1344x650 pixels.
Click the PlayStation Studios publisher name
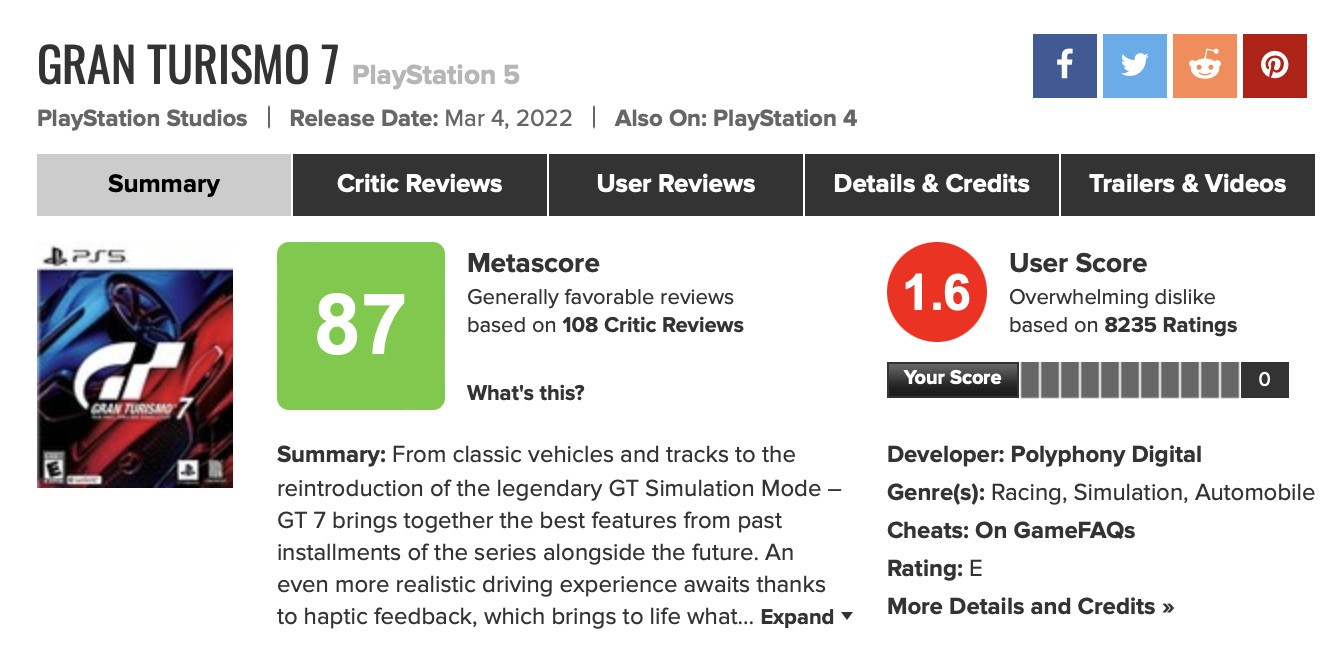142,118
